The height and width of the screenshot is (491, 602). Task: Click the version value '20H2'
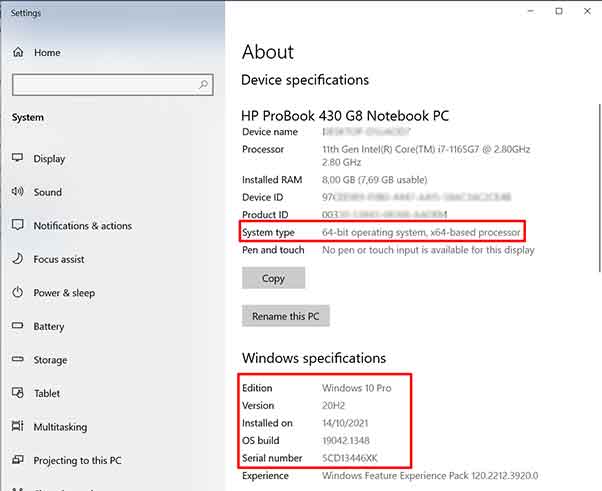click(x=334, y=406)
